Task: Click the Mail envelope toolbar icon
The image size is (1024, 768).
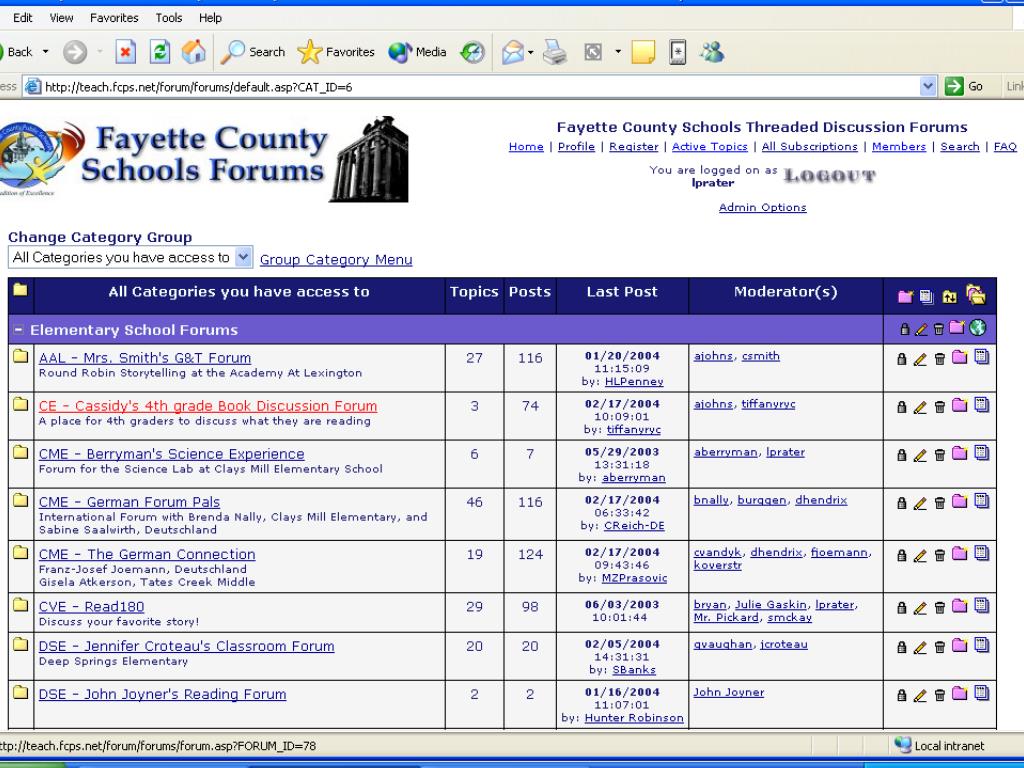Action: [x=513, y=52]
